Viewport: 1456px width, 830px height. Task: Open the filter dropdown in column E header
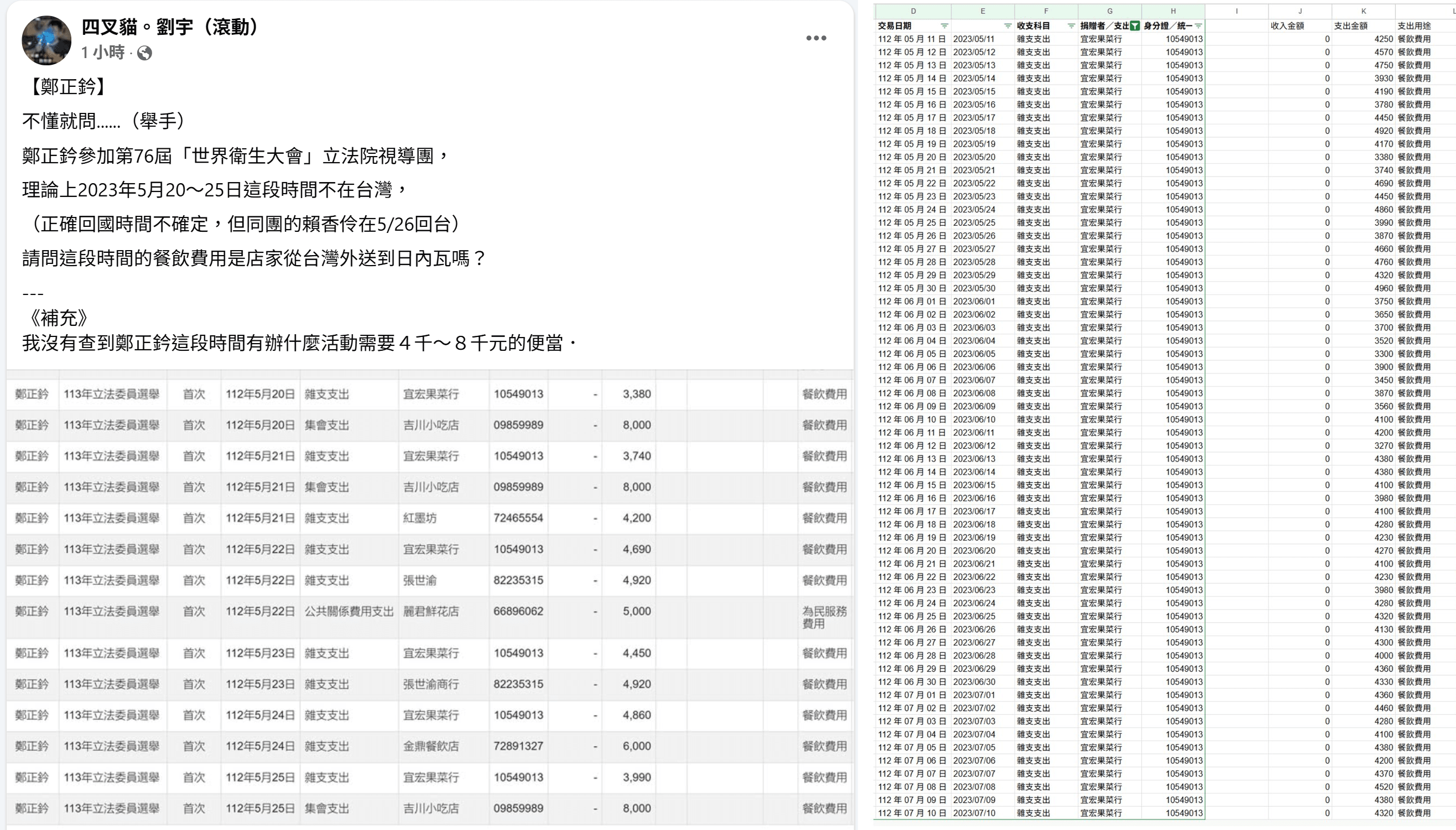(1007, 25)
